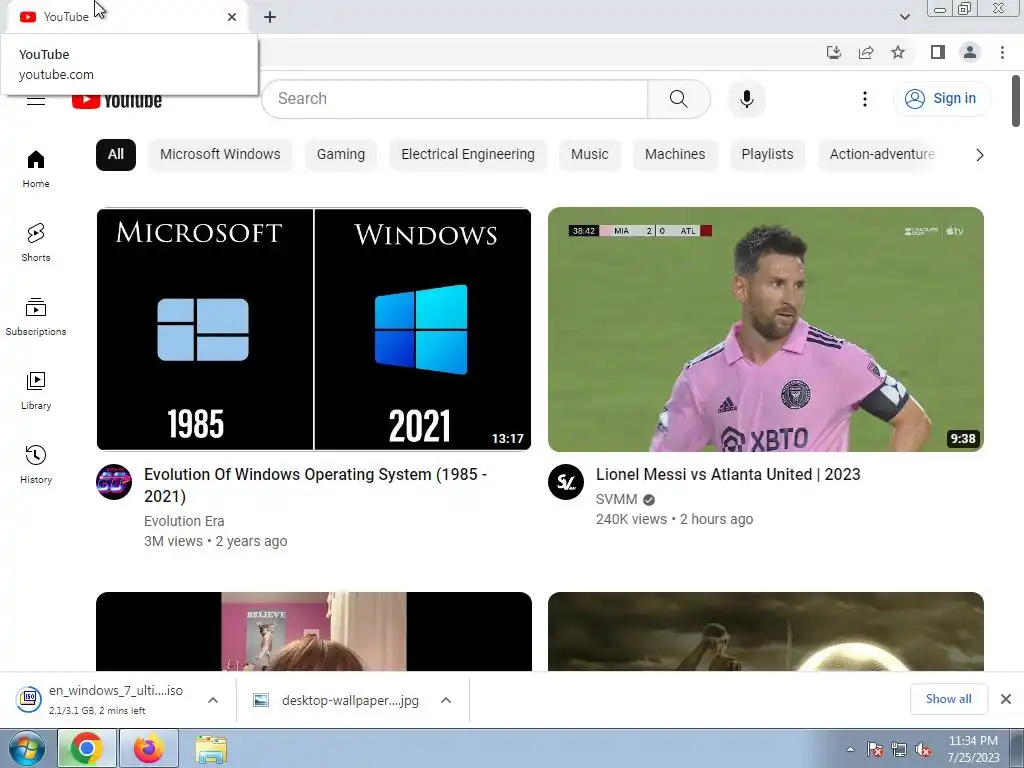Click the install/download page icon in address bar
Image resolution: width=1024 pixels, height=768 pixels.
[833, 52]
